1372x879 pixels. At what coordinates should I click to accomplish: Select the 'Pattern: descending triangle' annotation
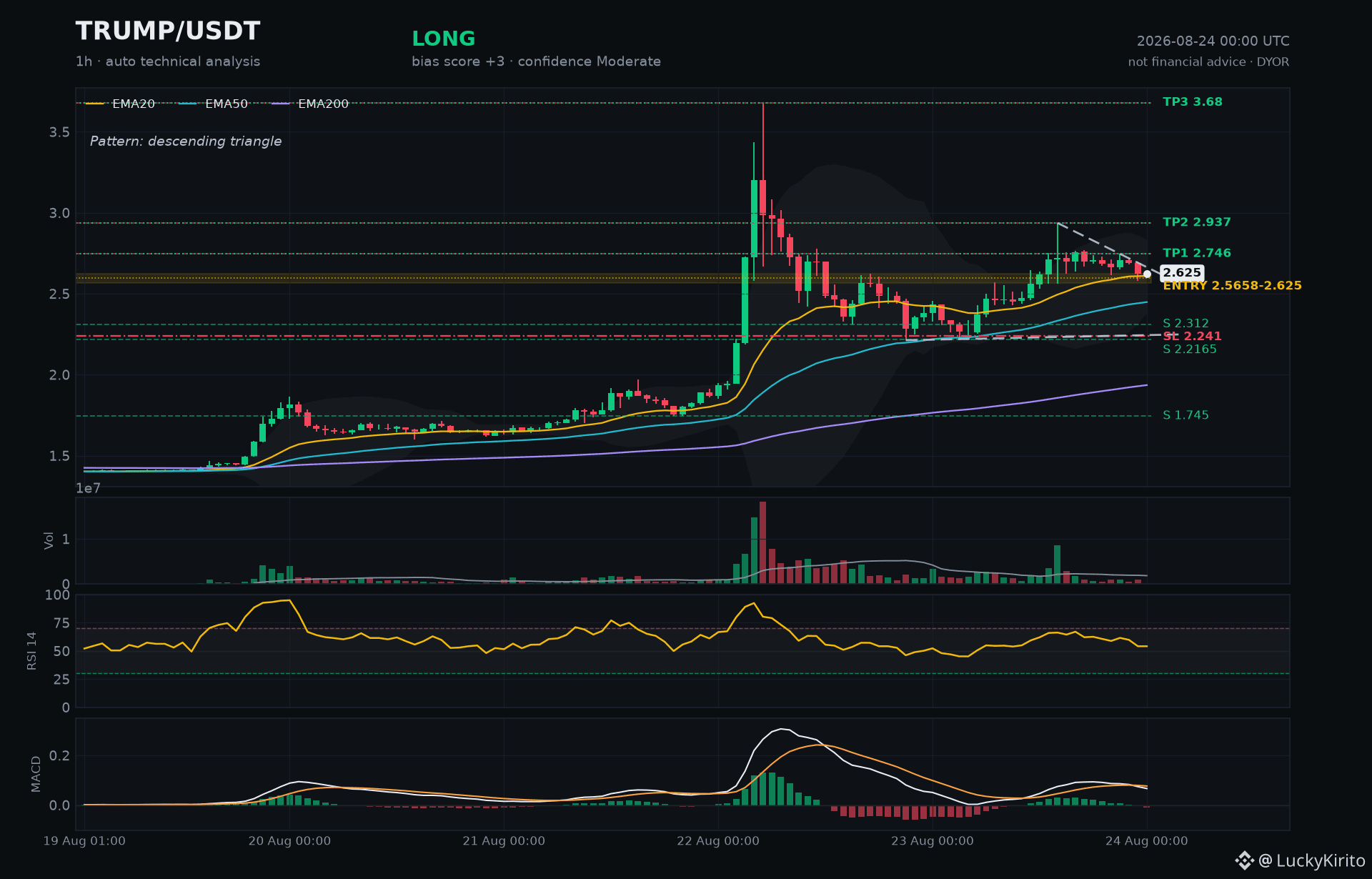coord(186,141)
